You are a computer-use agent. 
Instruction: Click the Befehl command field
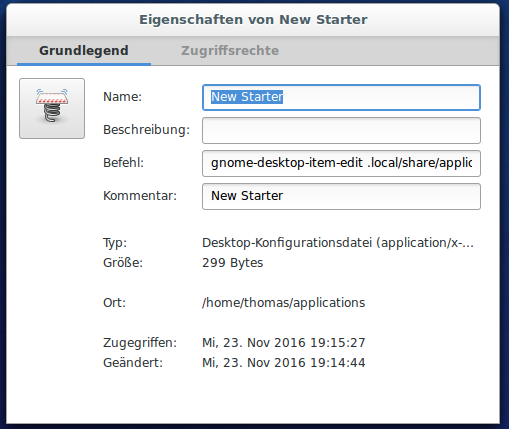point(341,163)
